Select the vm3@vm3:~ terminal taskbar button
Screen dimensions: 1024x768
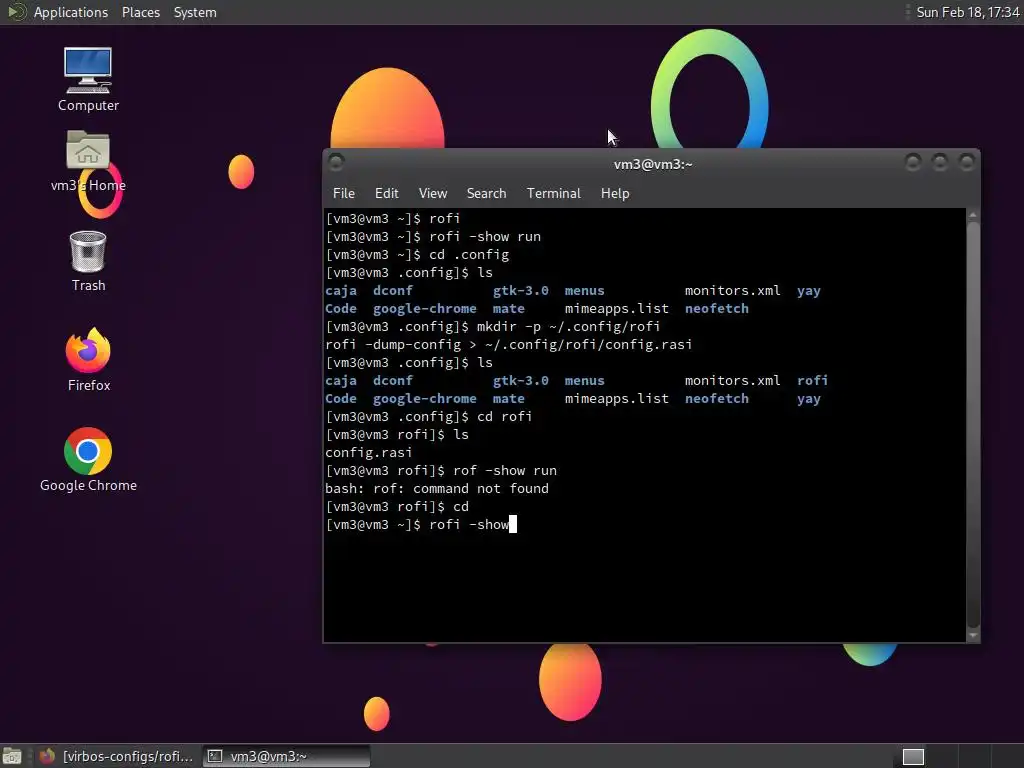tap(286, 756)
